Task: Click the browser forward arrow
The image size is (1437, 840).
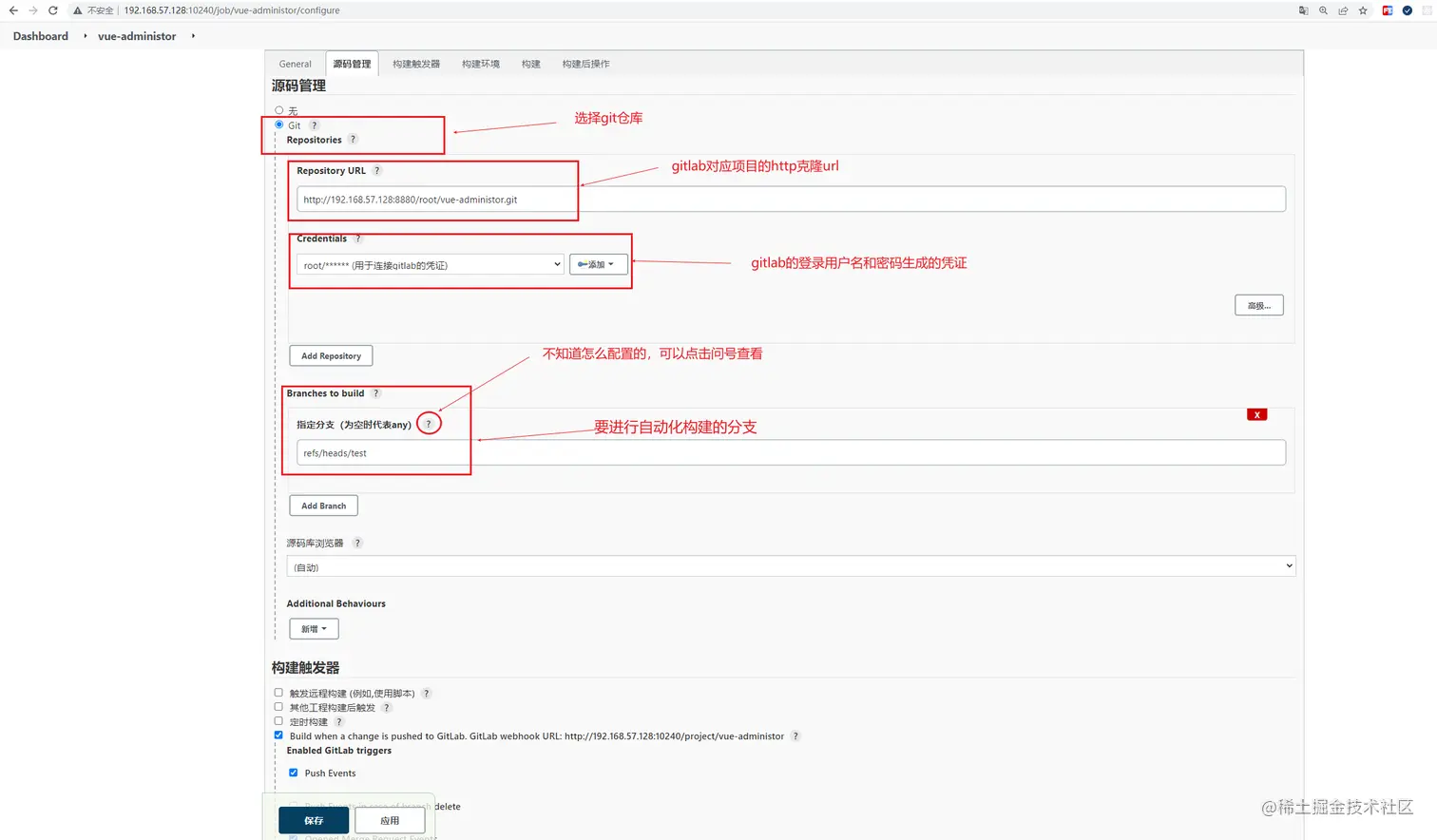Action: (33, 10)
